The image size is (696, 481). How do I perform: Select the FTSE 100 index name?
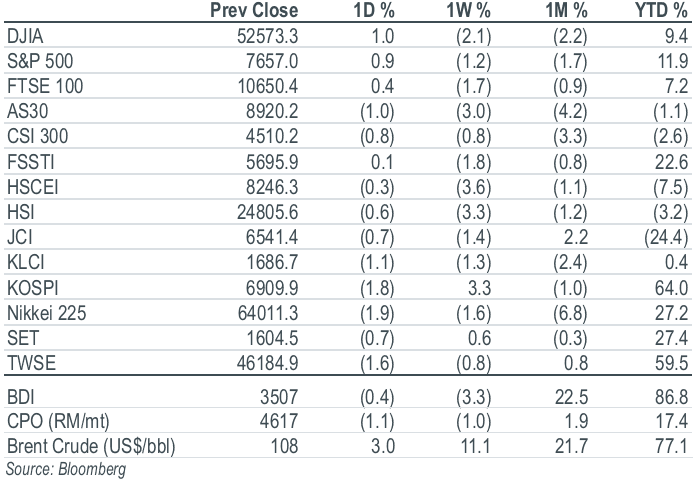pos(45,86)
